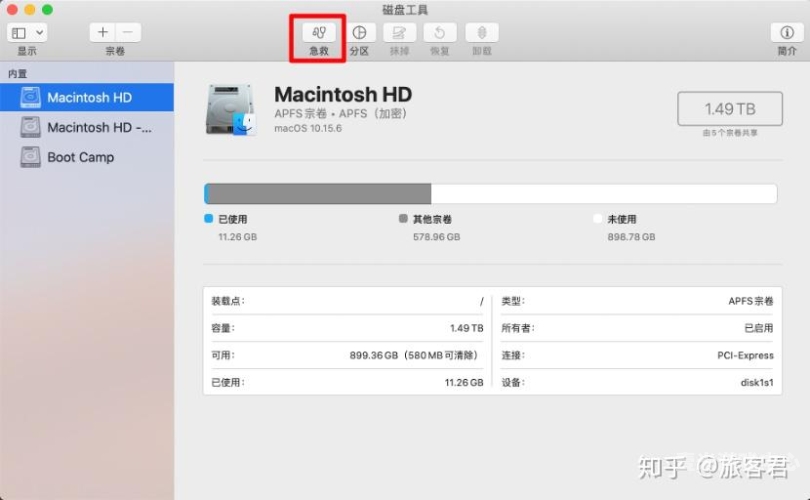Choose the Restore (恢复) toolbar icon
The image size is (810, 500).
(440, 33)
